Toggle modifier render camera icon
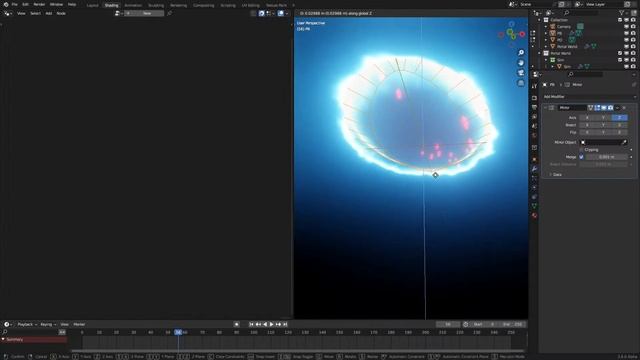Viewport: 640px width, 360px height. (x=610, y=108)
